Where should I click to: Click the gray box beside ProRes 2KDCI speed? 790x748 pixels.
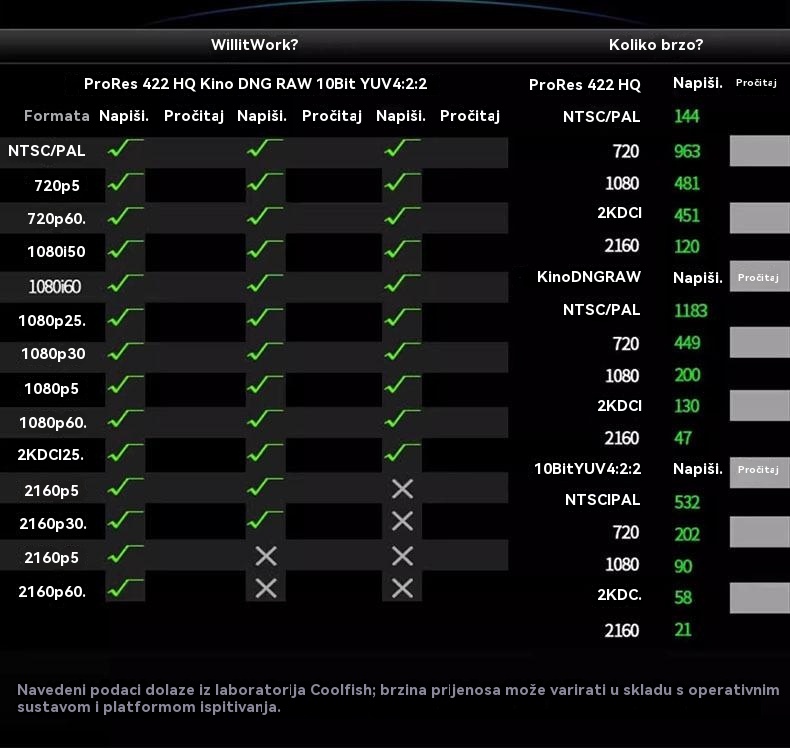(x=759, y=217)
